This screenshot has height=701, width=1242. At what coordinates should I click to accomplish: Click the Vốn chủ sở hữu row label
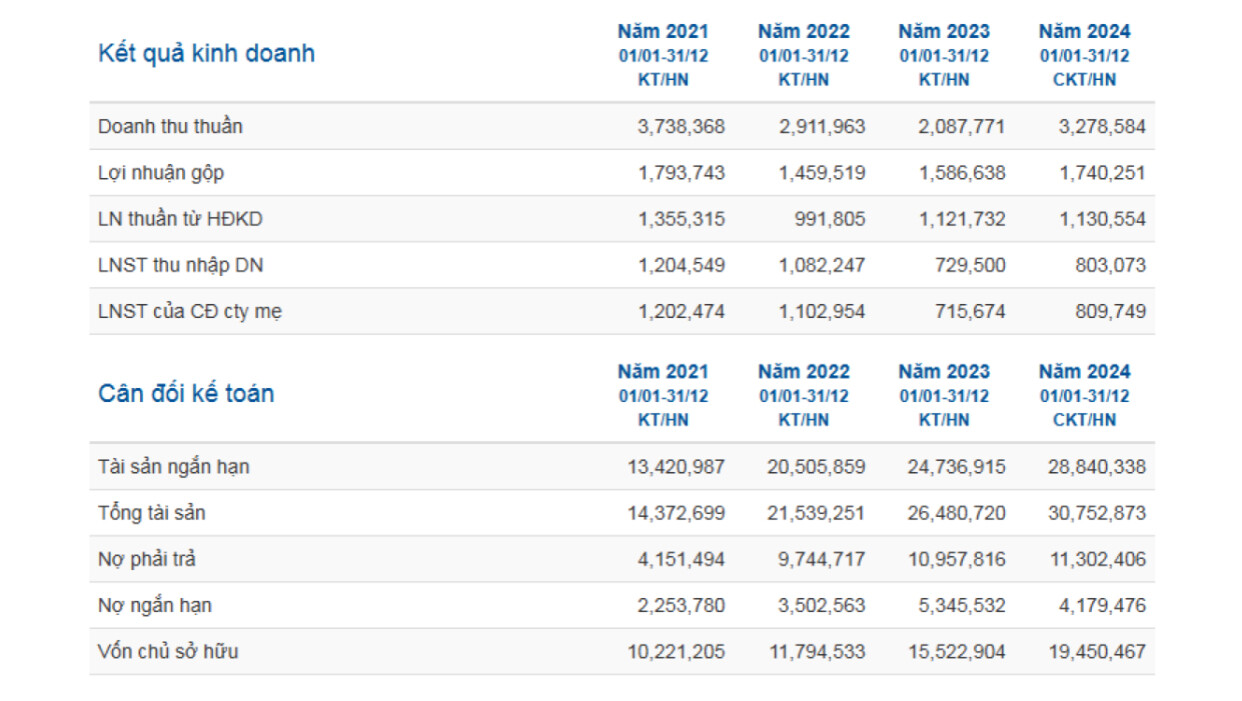(x=168, y=652)
